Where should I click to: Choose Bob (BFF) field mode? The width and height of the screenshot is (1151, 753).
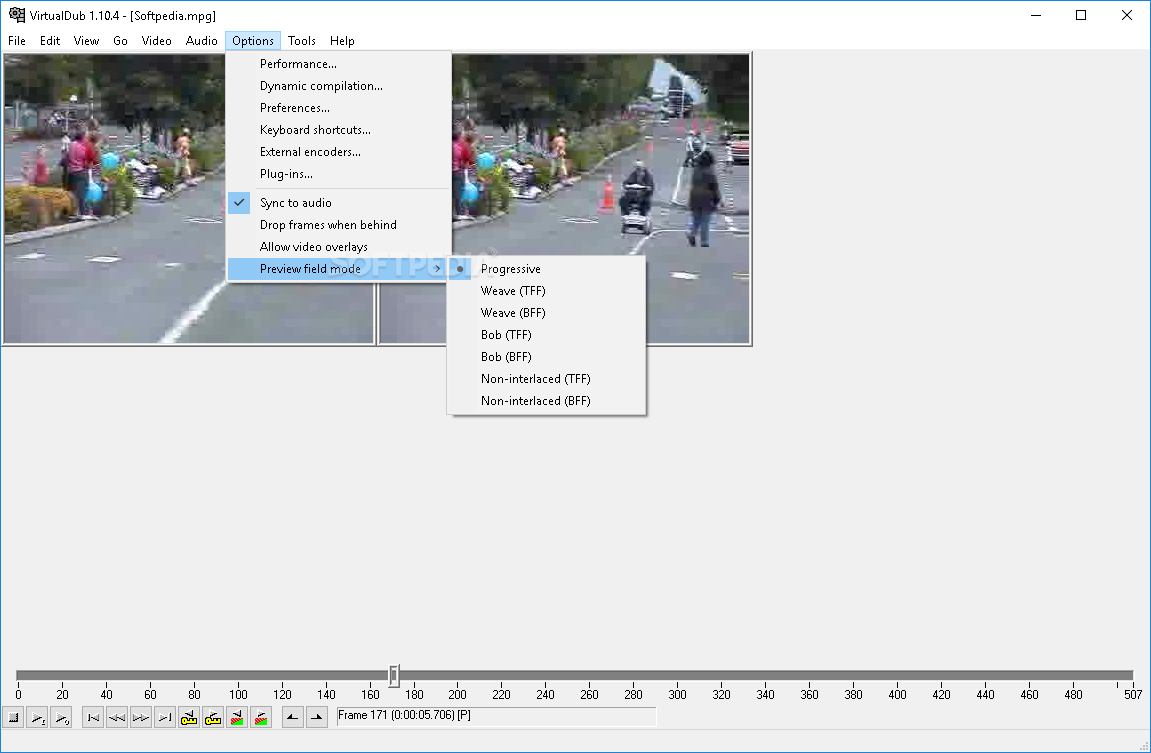(546, 357)
